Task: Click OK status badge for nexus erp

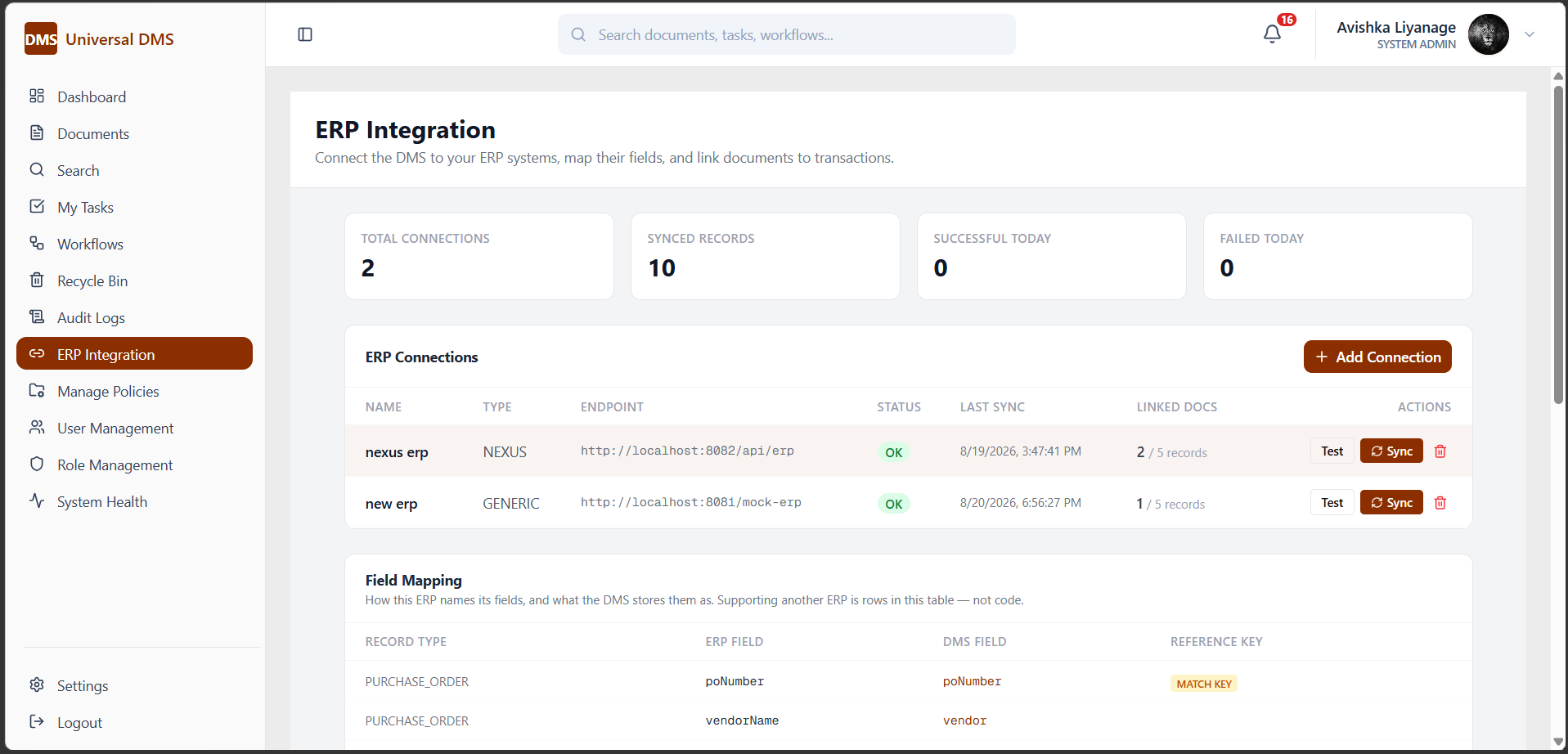Action: tap(894, 452)
